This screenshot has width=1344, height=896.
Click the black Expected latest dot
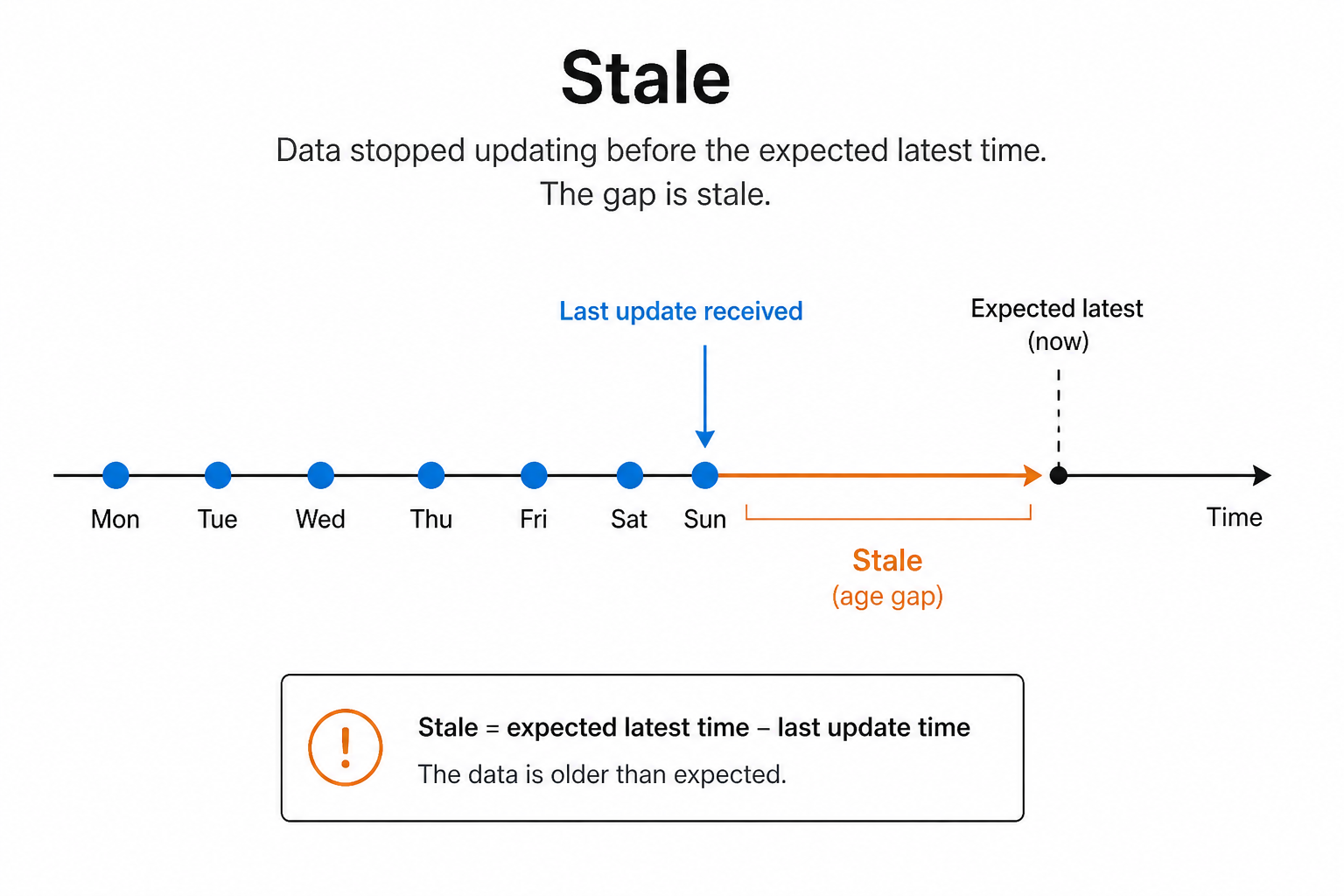(1059, 475)
